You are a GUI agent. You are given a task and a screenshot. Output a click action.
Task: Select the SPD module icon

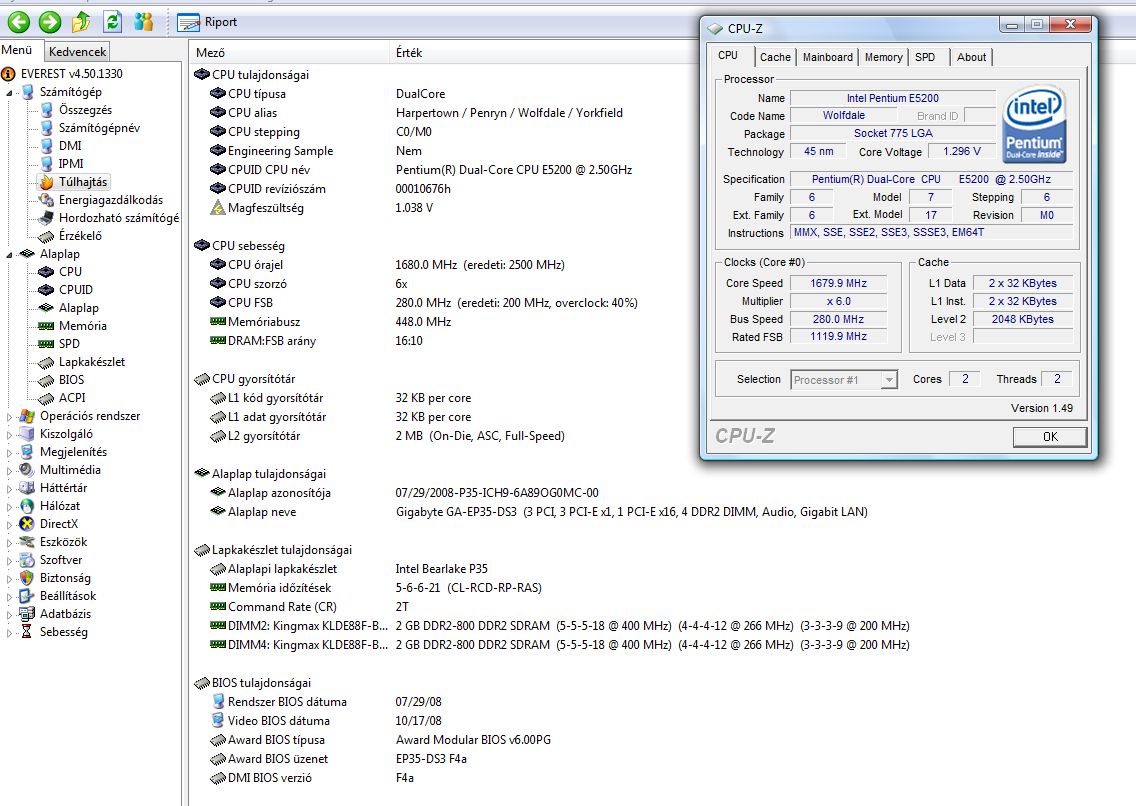(46, 344)
